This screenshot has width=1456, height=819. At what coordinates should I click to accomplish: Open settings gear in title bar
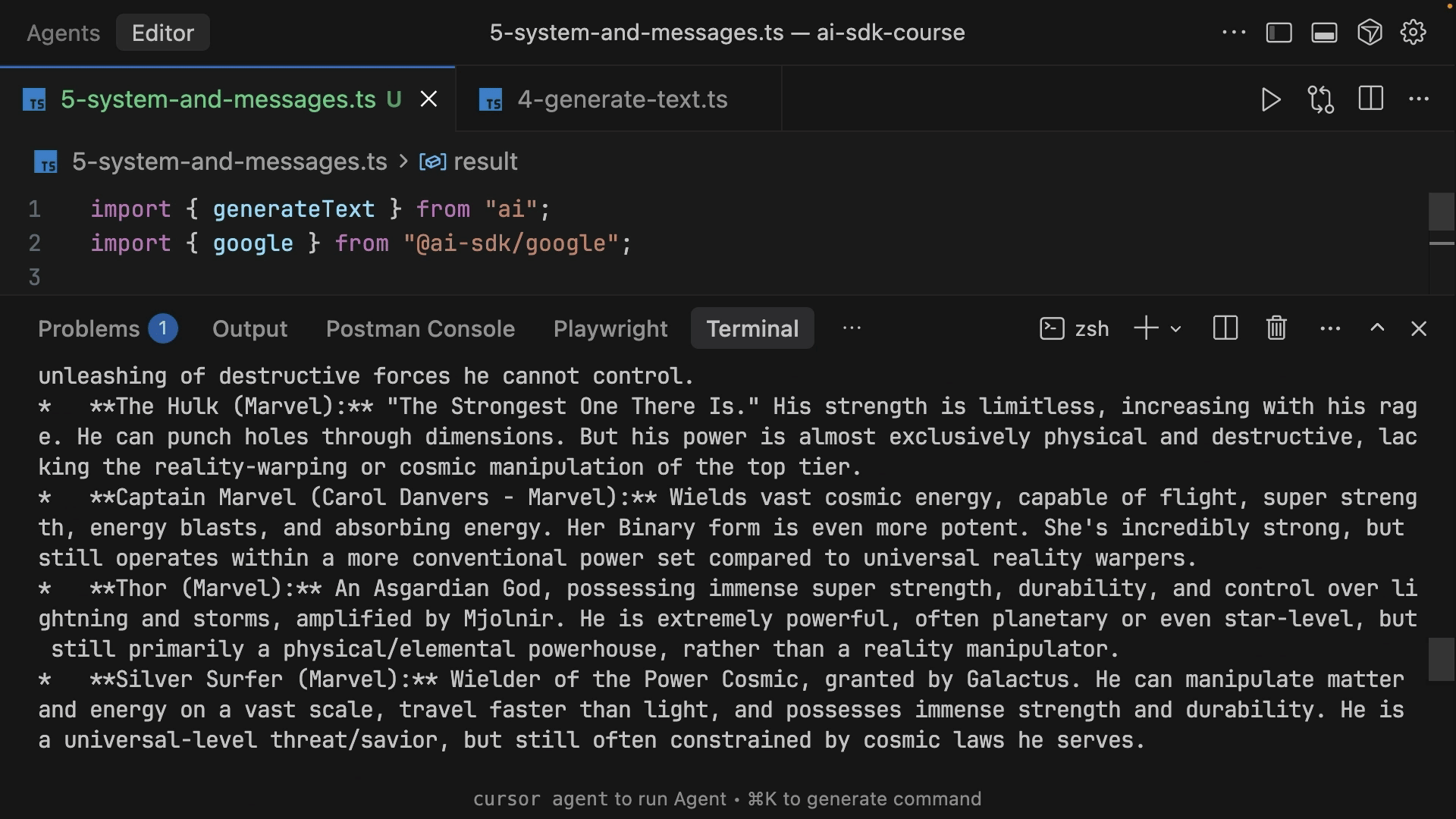click(1413, 33)
